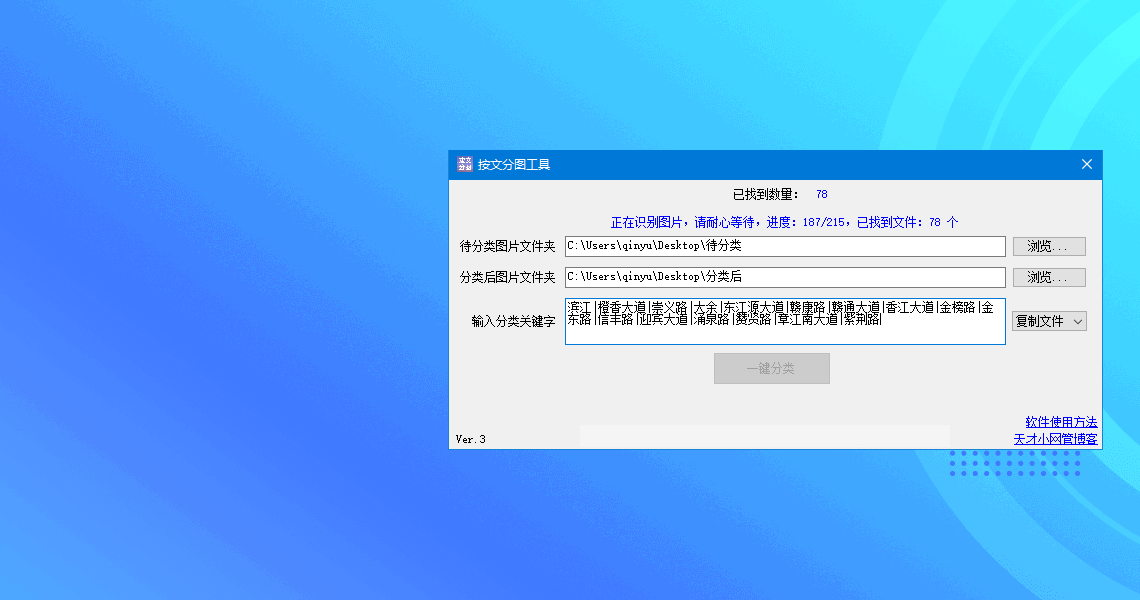This screenshot has height=600, width=1140.
Task: Click the 分类后 destination folder path field
Action: pos(785,277)
